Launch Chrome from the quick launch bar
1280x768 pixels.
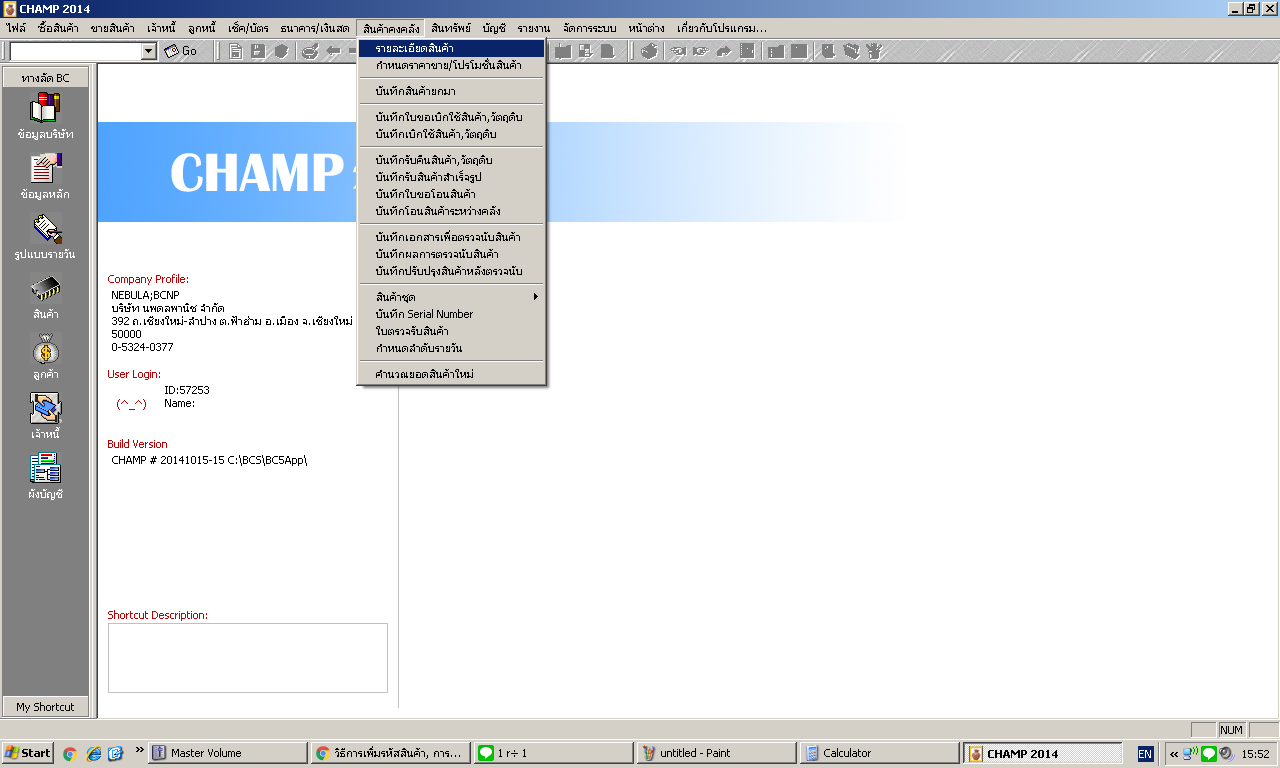coord(70,753)
